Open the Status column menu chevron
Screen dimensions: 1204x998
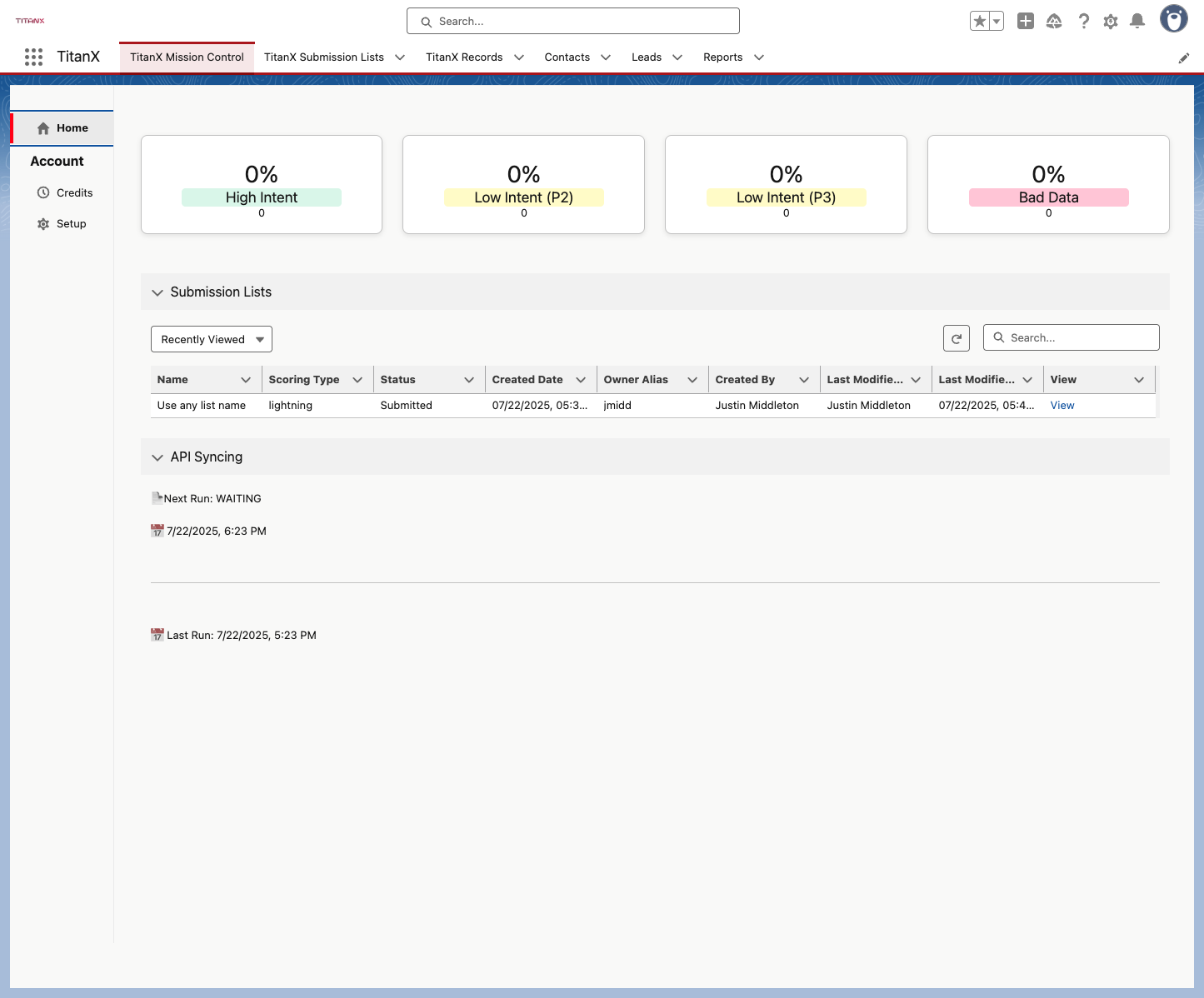point(469,380)
